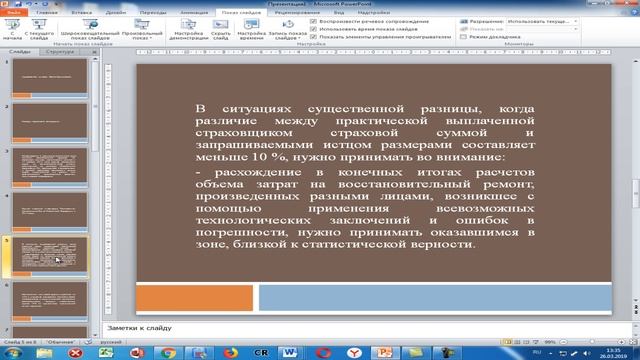Start show from current slide
This screenshot has height=360, width=640.
pyautogui.click(x=39, y=29)
